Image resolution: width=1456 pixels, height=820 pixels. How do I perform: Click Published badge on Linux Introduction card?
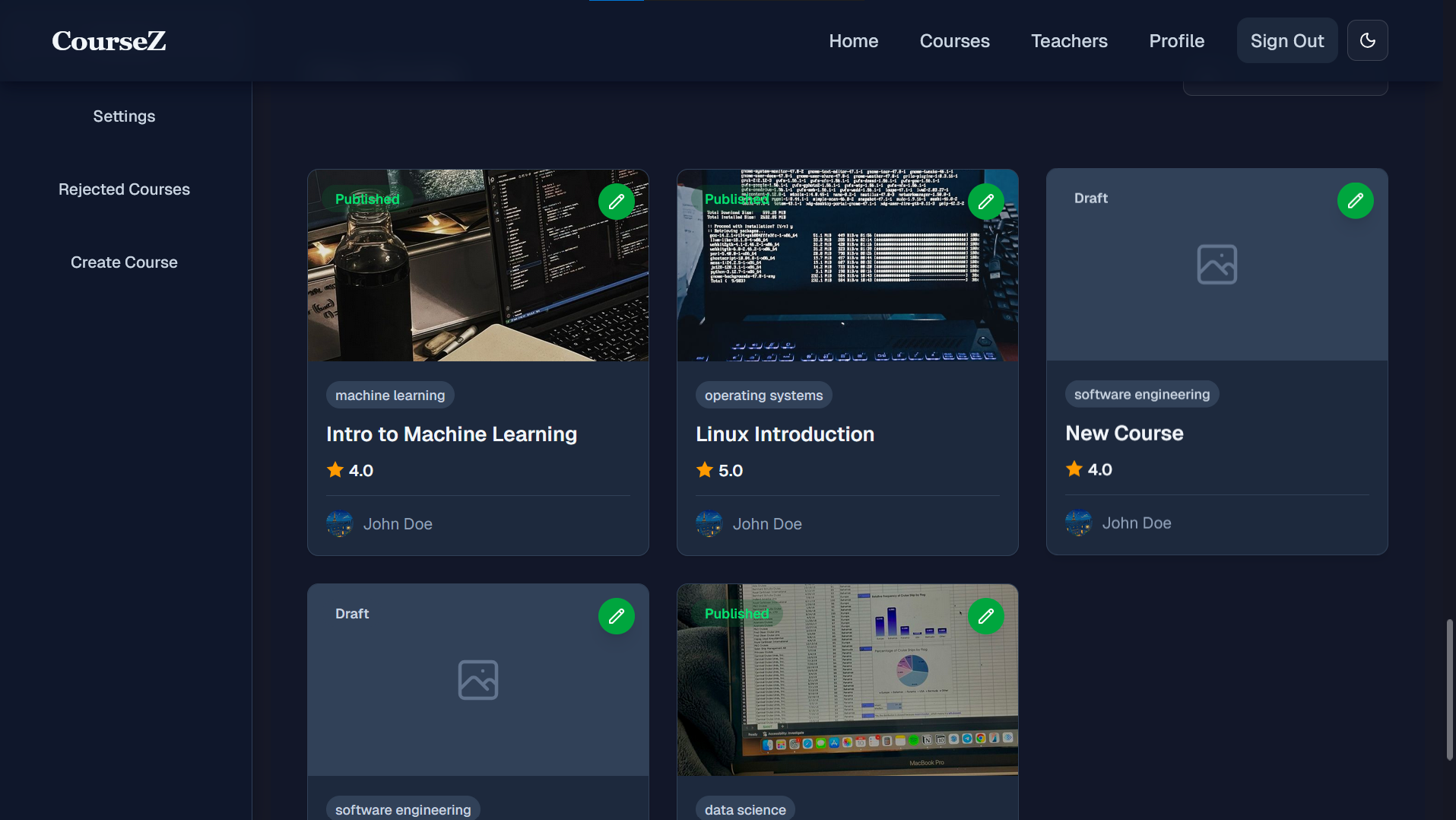click(x=737, y=199)
